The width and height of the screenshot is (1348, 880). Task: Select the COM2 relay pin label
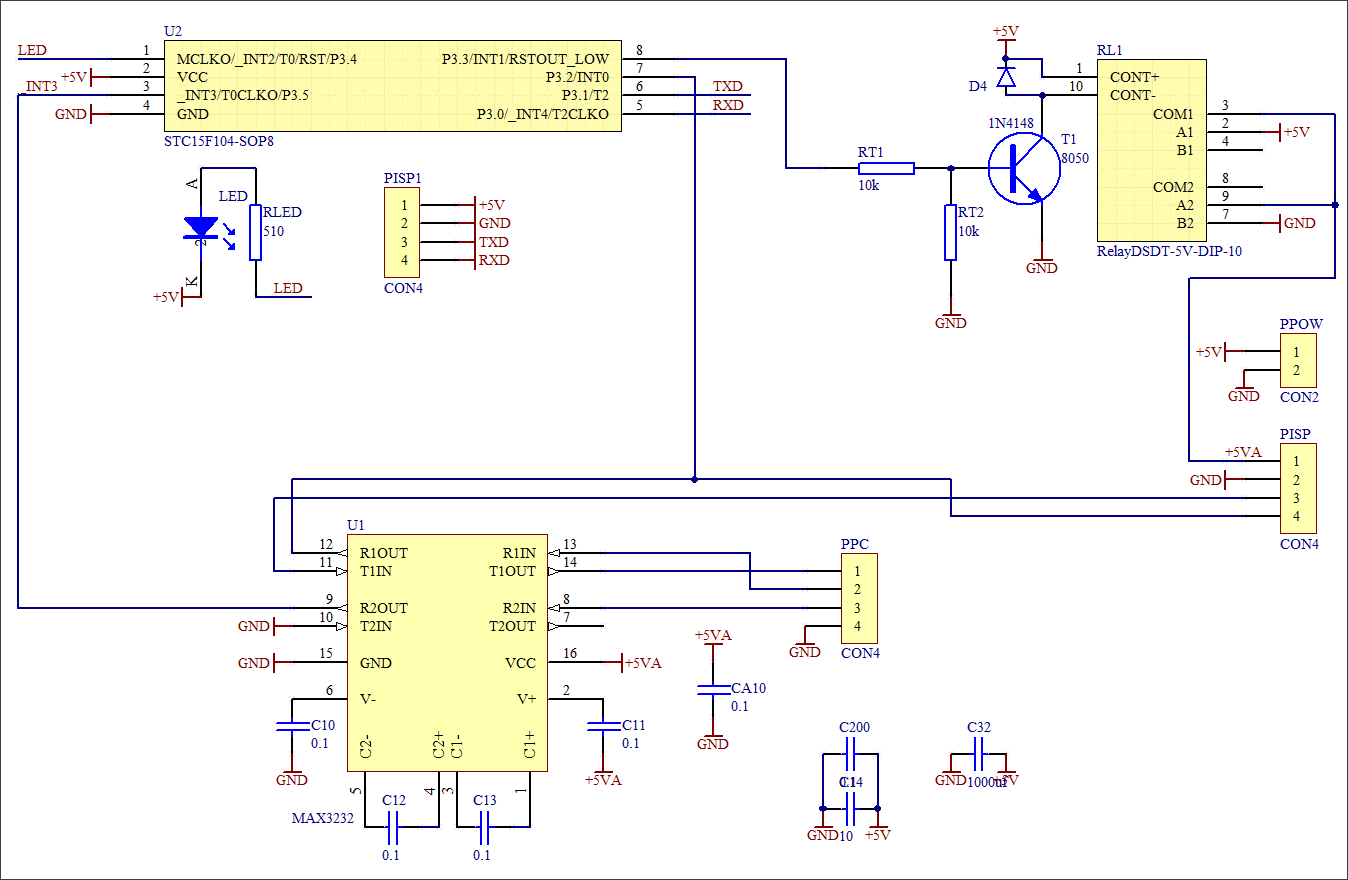click(x=1174, y=187)
